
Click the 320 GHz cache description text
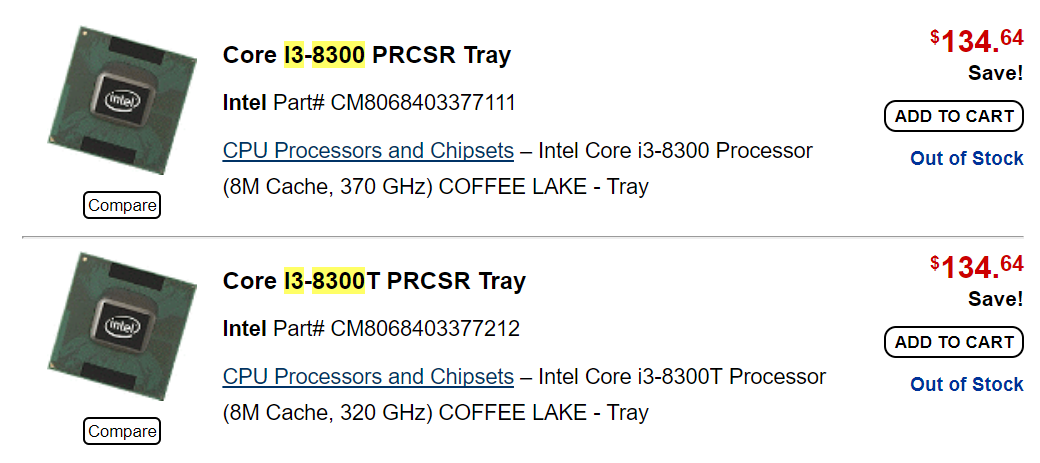435,413
